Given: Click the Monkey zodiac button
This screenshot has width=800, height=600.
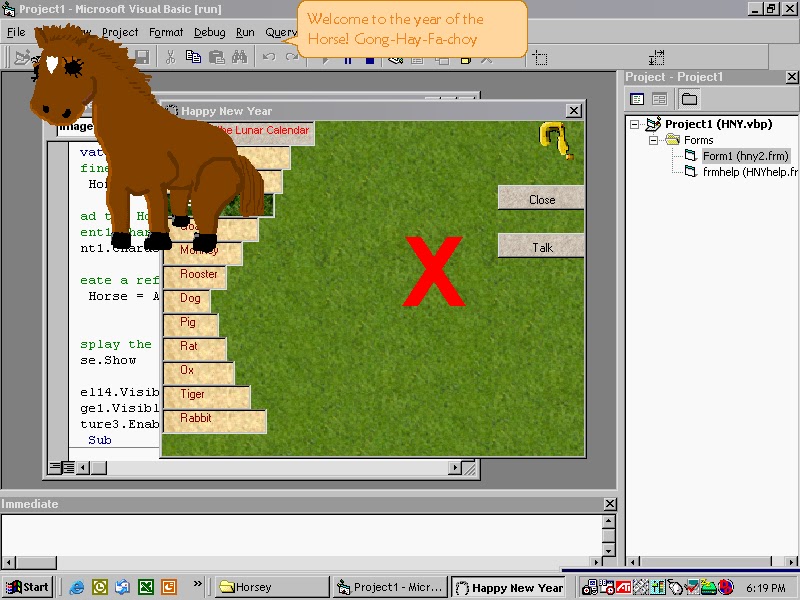Looking at the screenshot, I should [203, 253].
